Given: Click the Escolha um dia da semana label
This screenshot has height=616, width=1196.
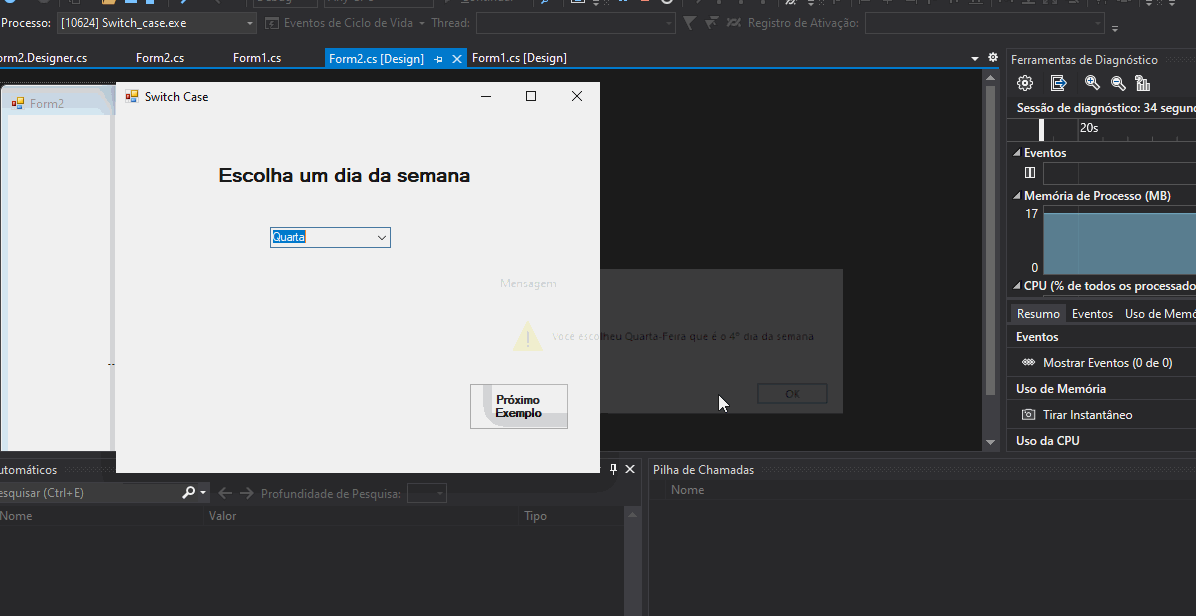Looking at the screenshot, I should 344,175.
